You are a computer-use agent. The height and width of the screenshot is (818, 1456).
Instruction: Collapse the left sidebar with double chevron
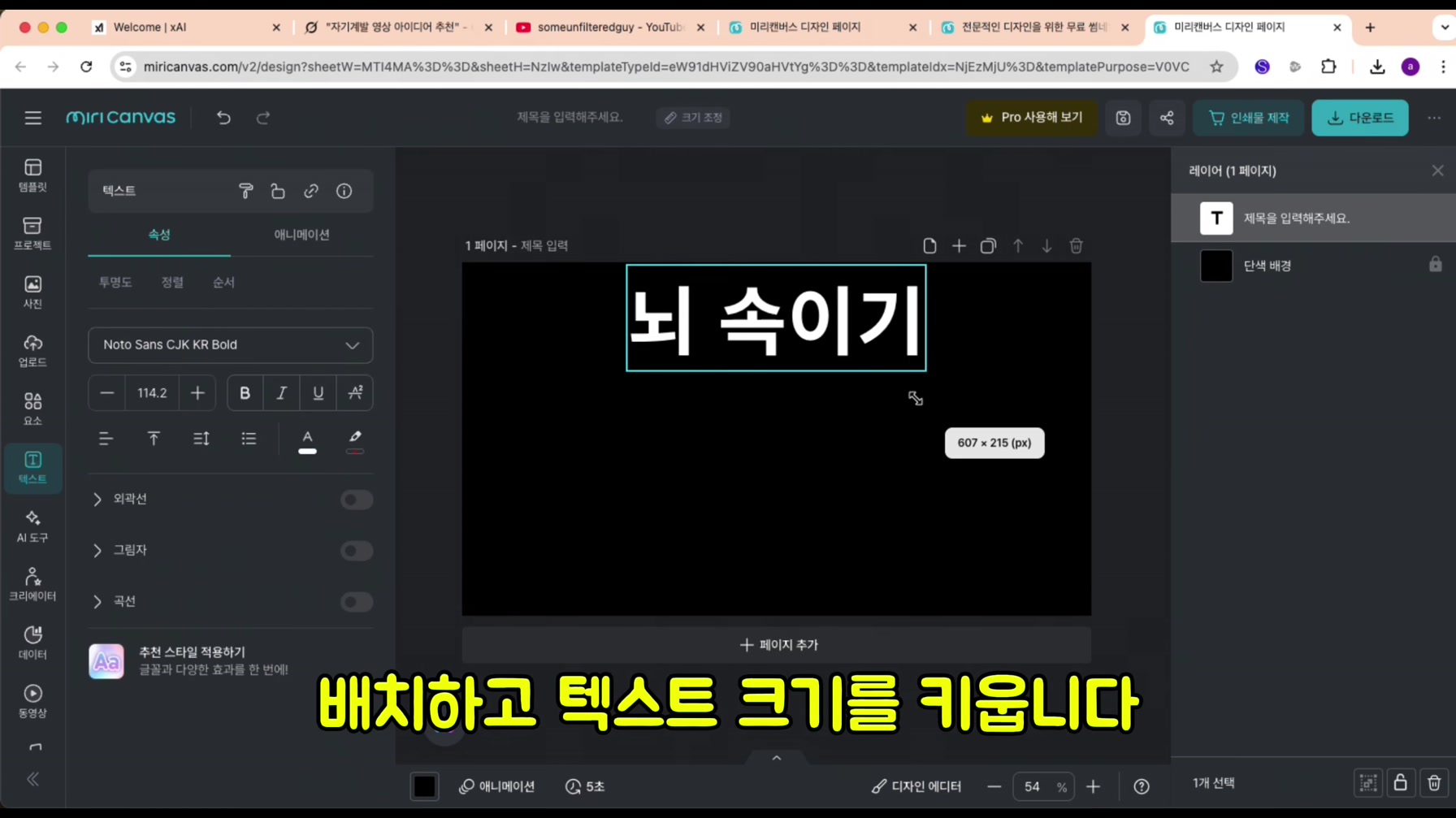click(x=32, y=779)
